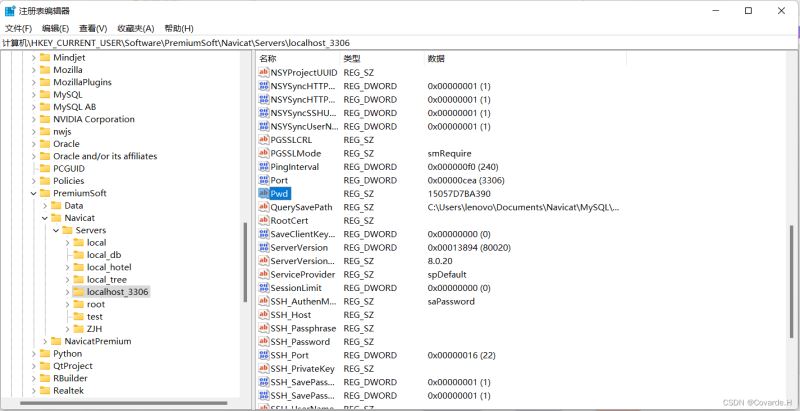Click the test folder icon
This screenshot has width=800, height=411.
[x=79, y=317]
